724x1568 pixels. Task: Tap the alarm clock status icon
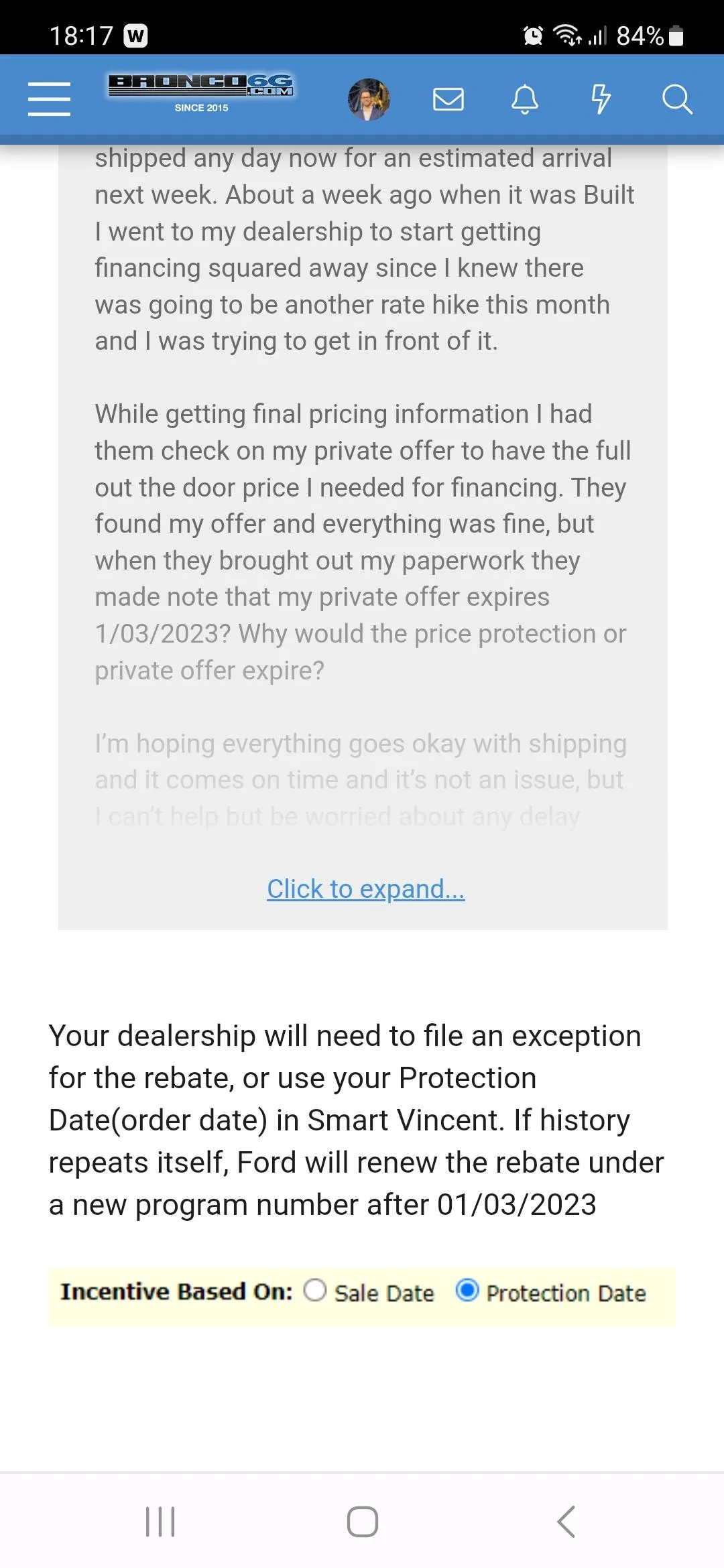pos(533,36)
